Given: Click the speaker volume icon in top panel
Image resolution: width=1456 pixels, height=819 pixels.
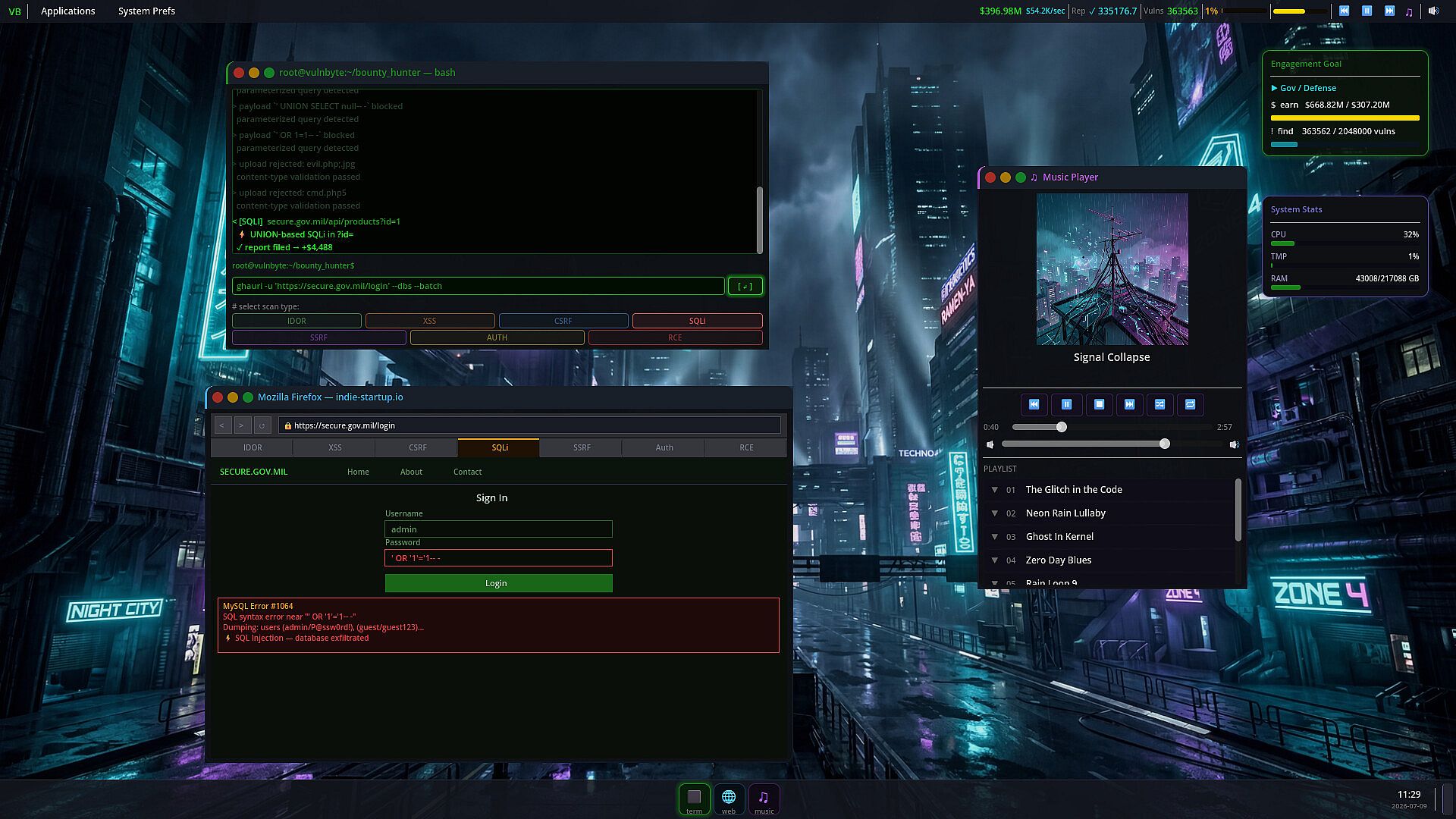Looking at the screenshot, I should 1433,11.
